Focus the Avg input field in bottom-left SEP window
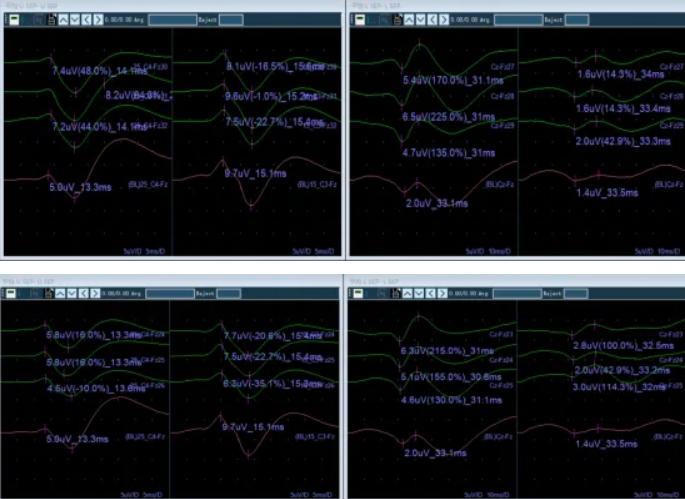The height and width of the screenshot is (499, 685). pyautogui.click(x=170, y=293)
